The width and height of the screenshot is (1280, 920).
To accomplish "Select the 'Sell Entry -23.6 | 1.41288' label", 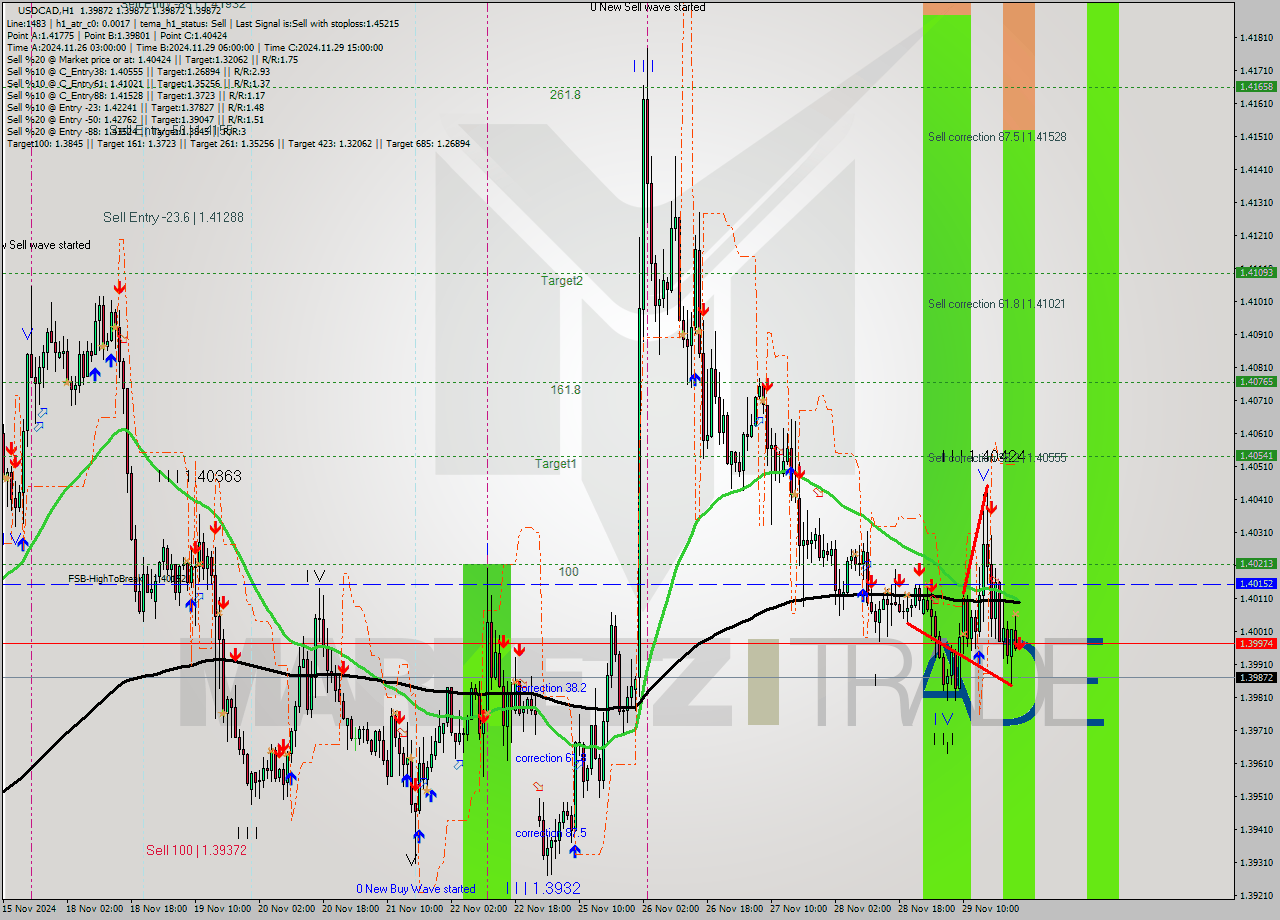I will 173,217.
